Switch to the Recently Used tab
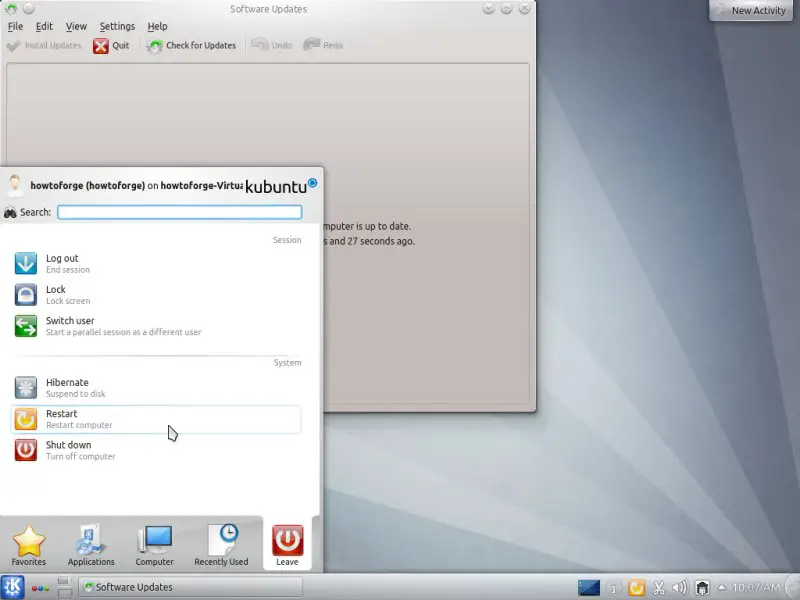This screenshot has height=600, width=800. pos(221,545)
